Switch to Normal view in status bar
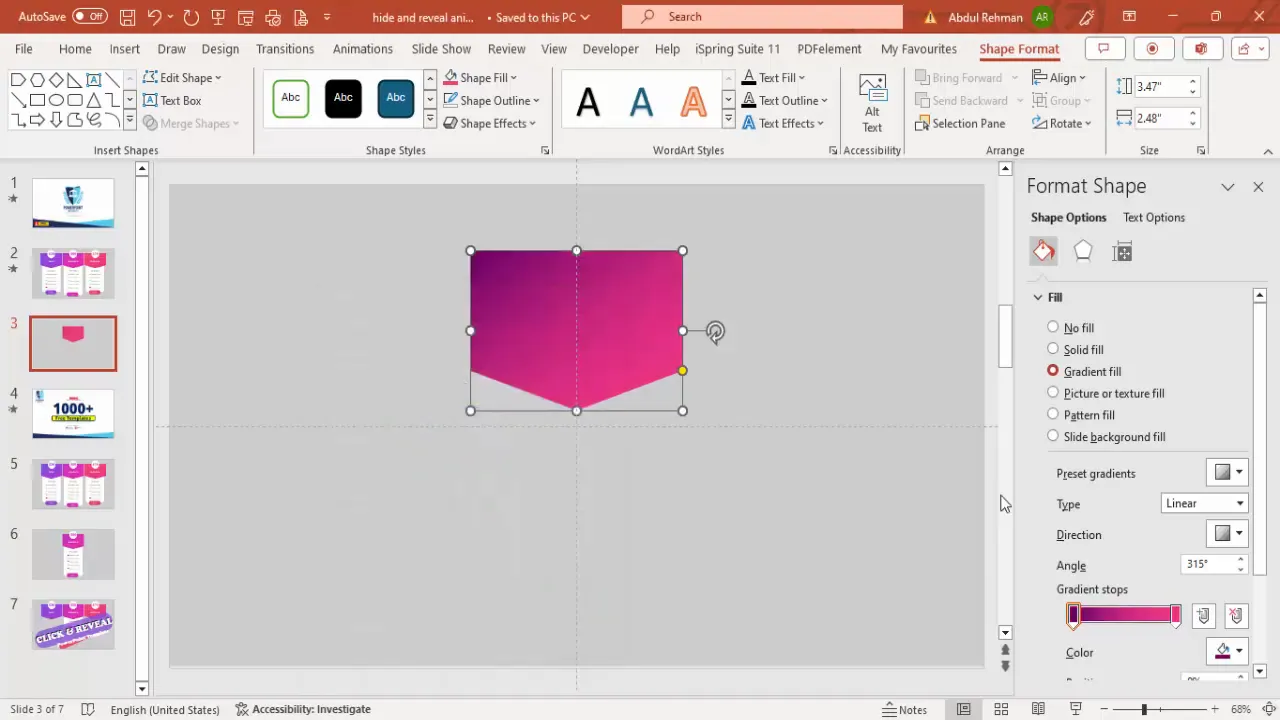This screenshot has width=1280, height=720. (x=963, y=709)
